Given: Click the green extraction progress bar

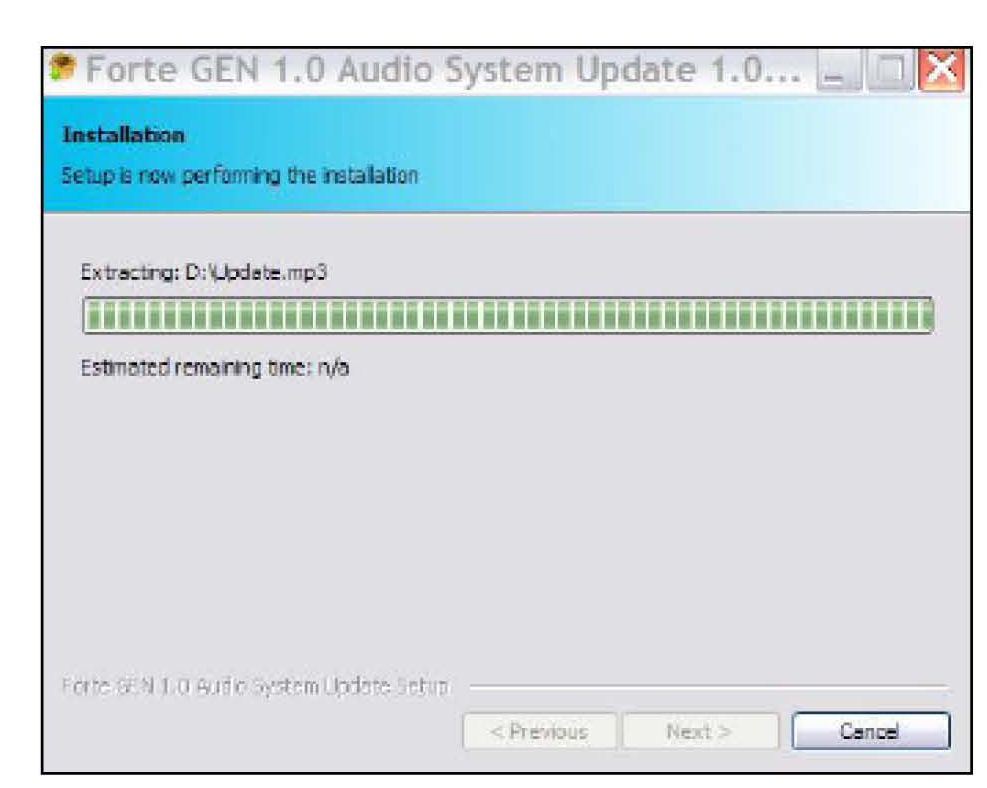Looking at the screenshot, I should (x=508, y=315).
